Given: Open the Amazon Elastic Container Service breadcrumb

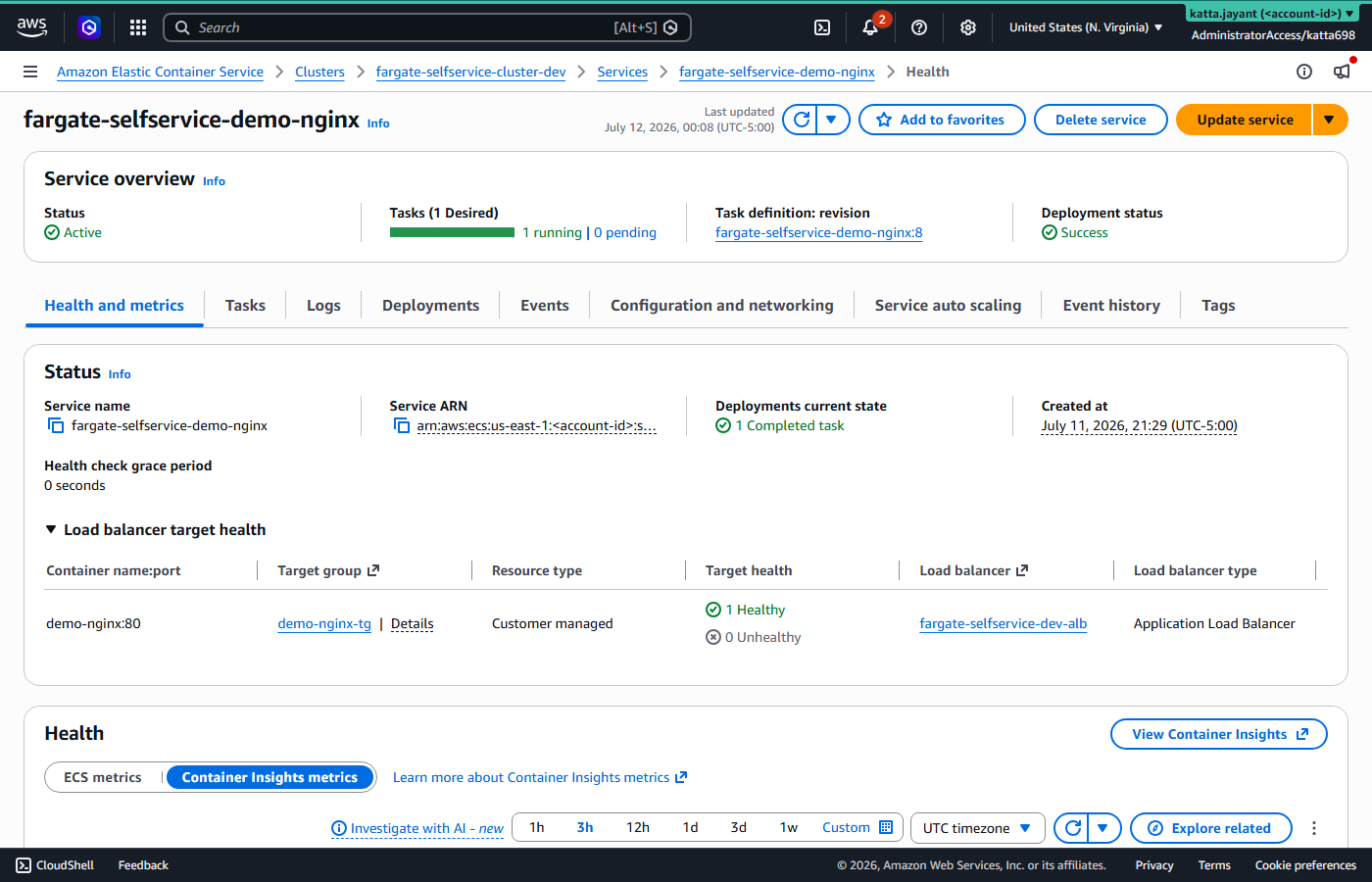Looking at the screenshot, I should click(x=160, y=72).
